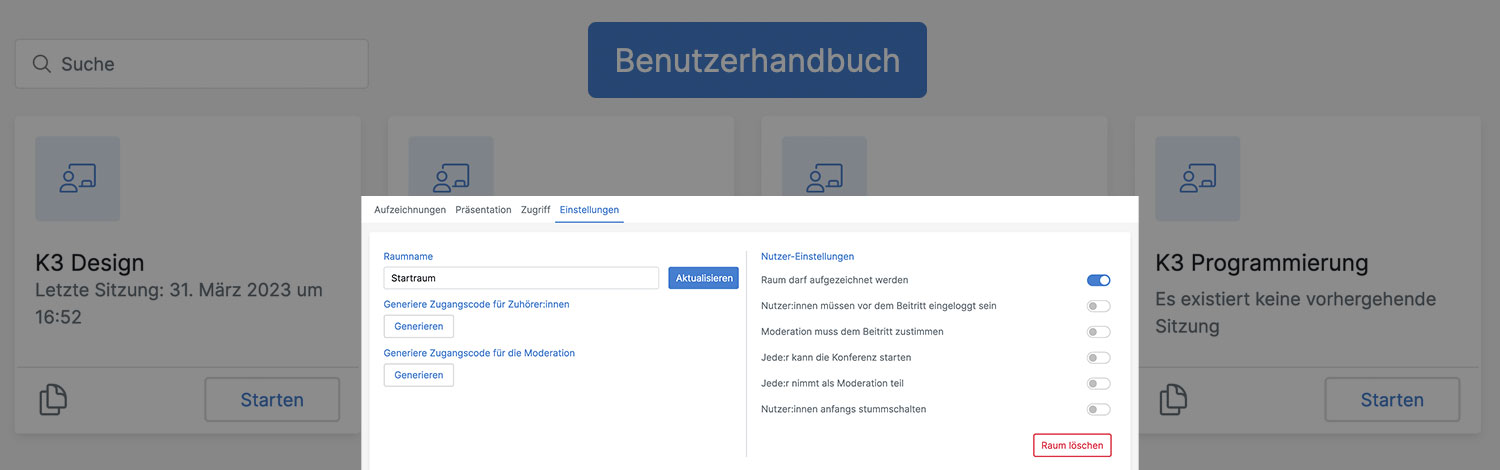Turn on 'Jede:r nimmt als Moderation teil'
1500x470 pixels.
pos(1098,383)
